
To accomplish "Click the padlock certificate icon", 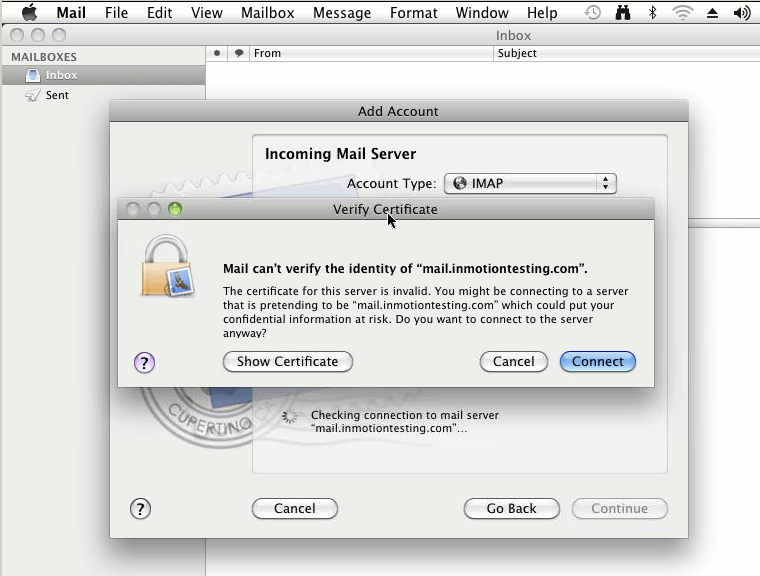I will 167,266.
